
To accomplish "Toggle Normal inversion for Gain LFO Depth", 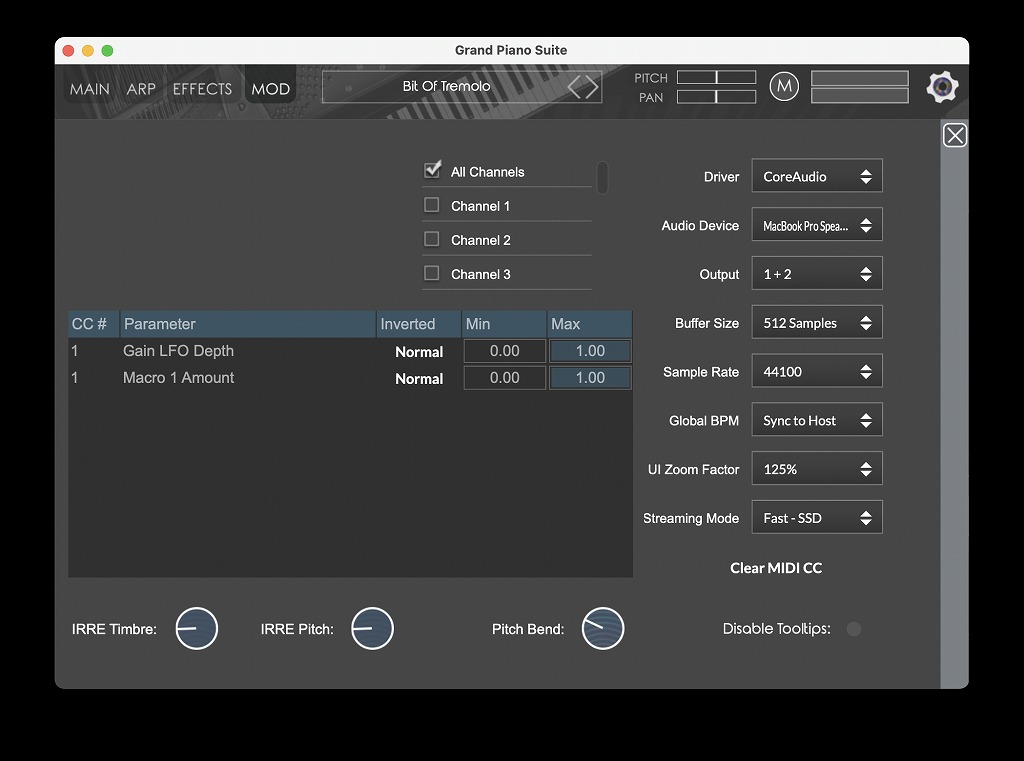I will click(x=419, y=352).
